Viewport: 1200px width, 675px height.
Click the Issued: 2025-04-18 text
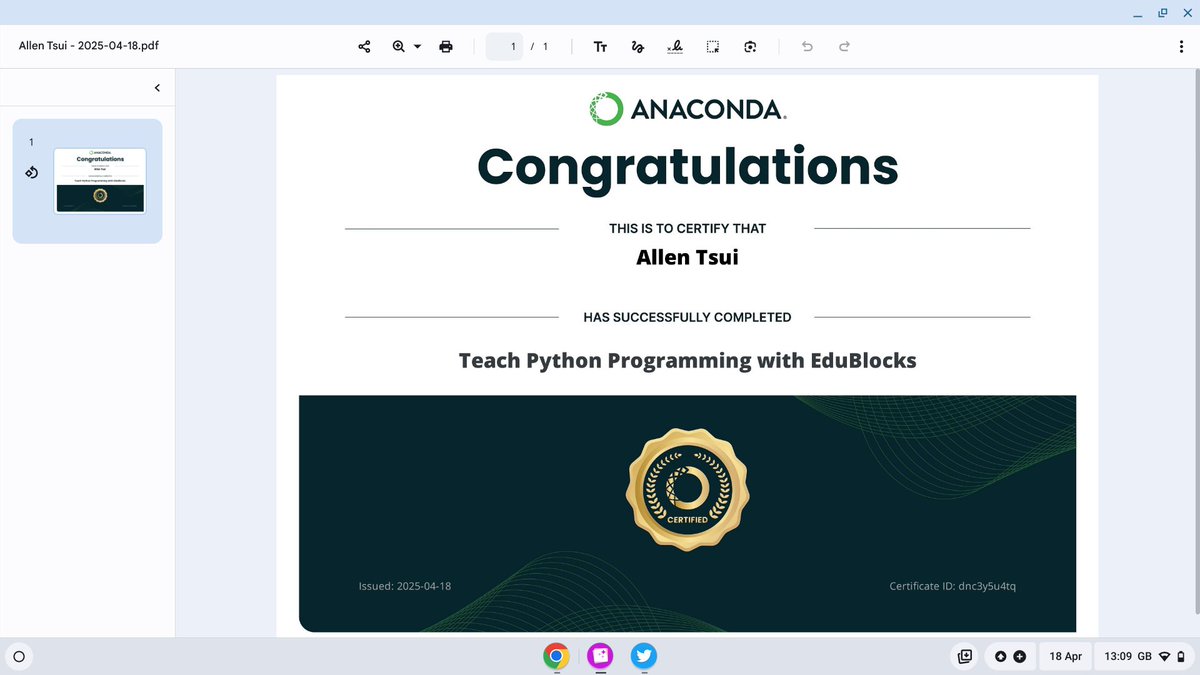coord(405,585)
